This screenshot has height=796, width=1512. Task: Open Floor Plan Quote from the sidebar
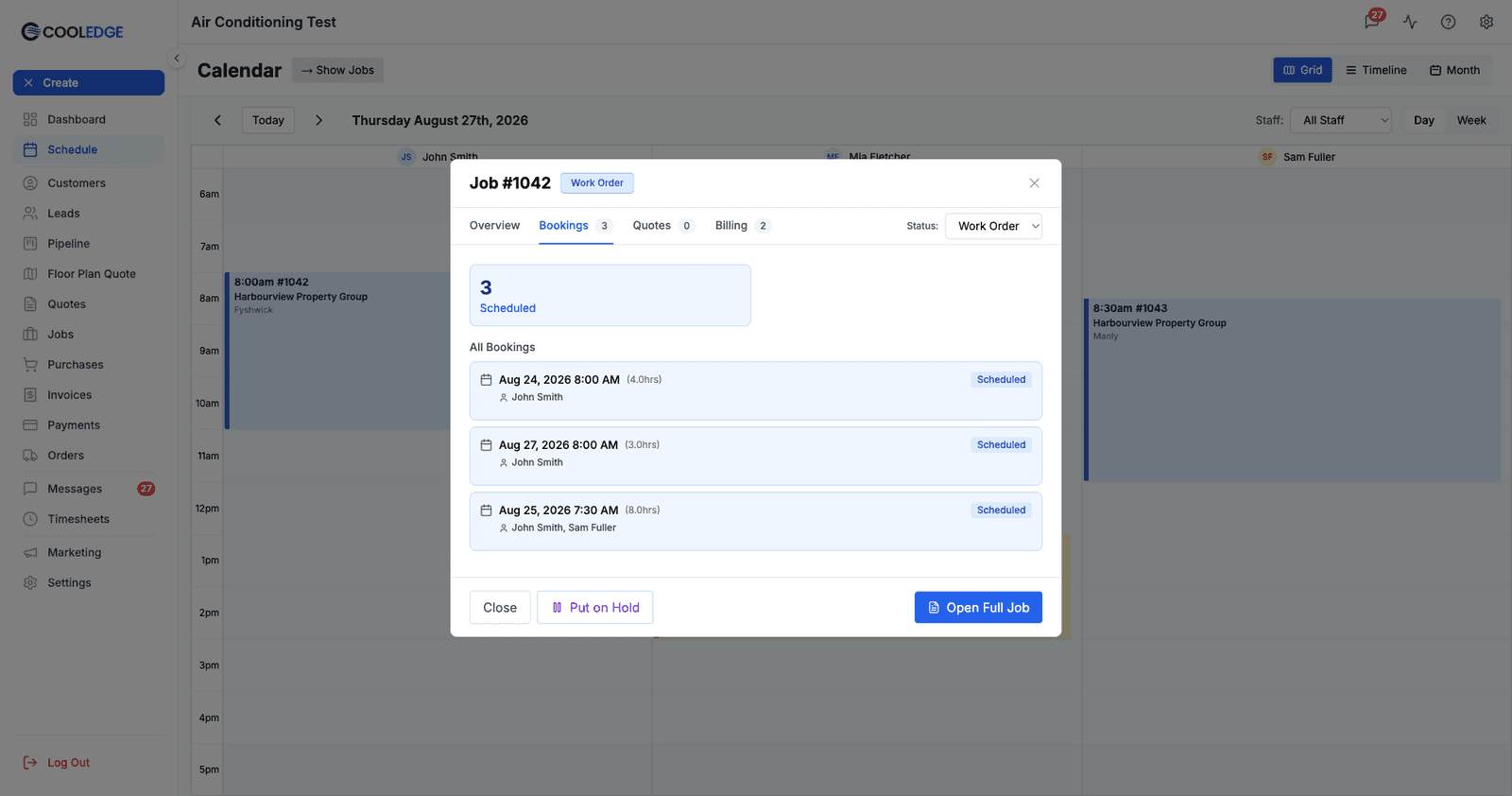coord(89,274)
